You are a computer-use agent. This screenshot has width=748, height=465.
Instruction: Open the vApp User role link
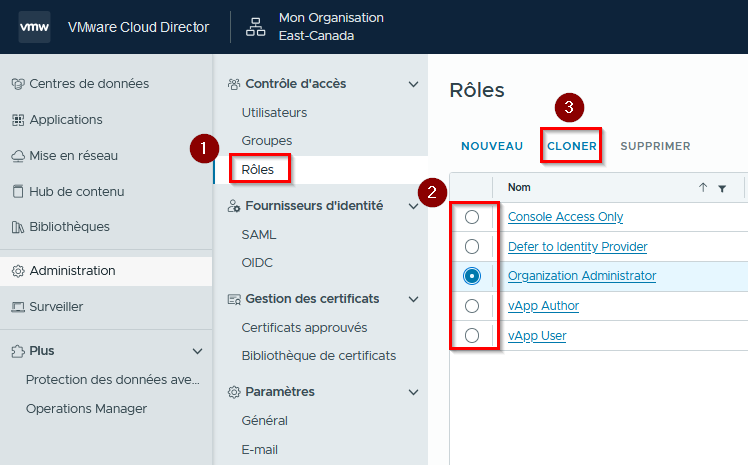point(537,336)
